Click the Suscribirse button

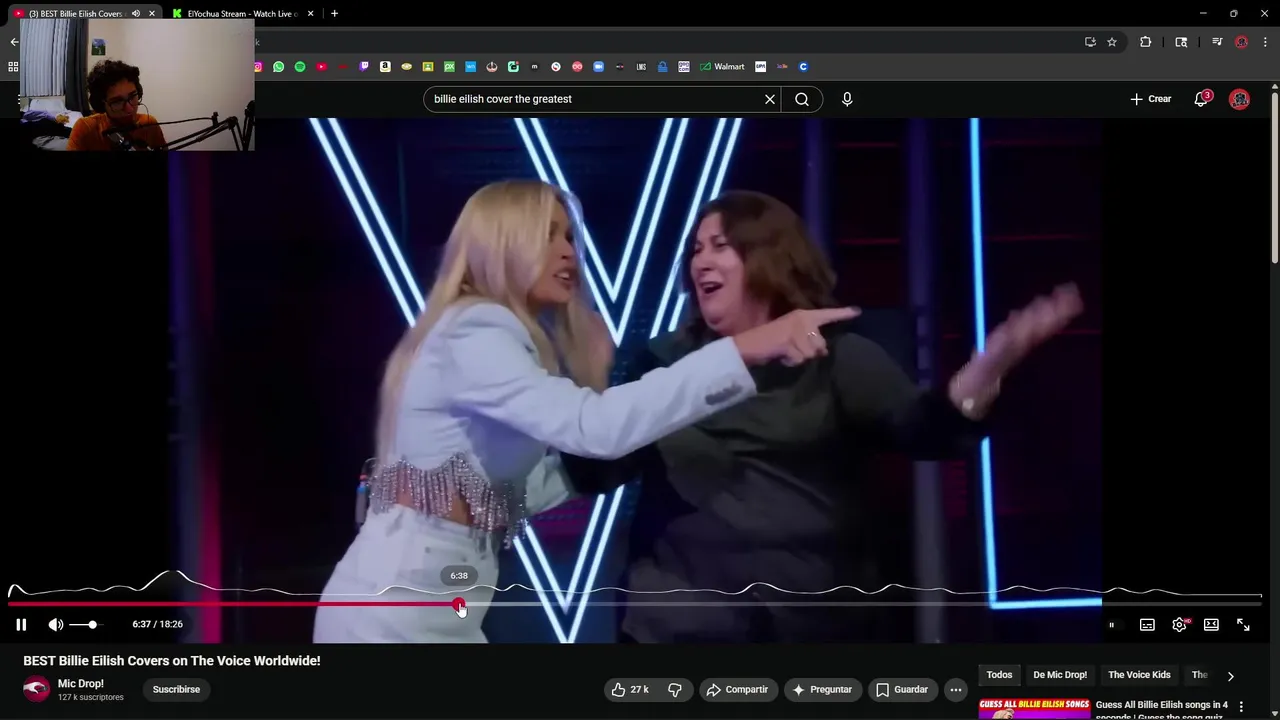coord(176,689)
